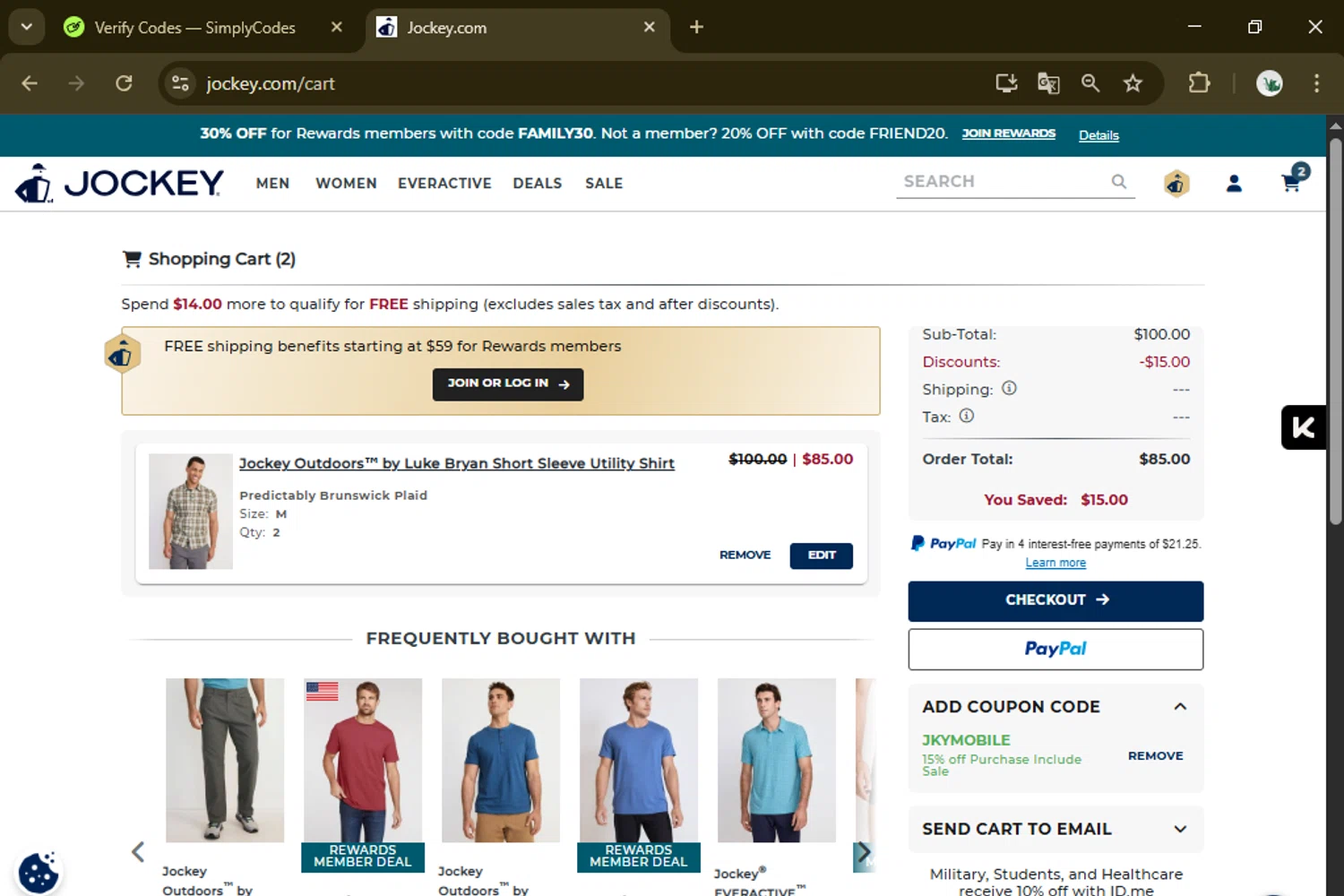Bookmark this page with the star icon
This screenshot has width=1344, height=896.
1133,83
